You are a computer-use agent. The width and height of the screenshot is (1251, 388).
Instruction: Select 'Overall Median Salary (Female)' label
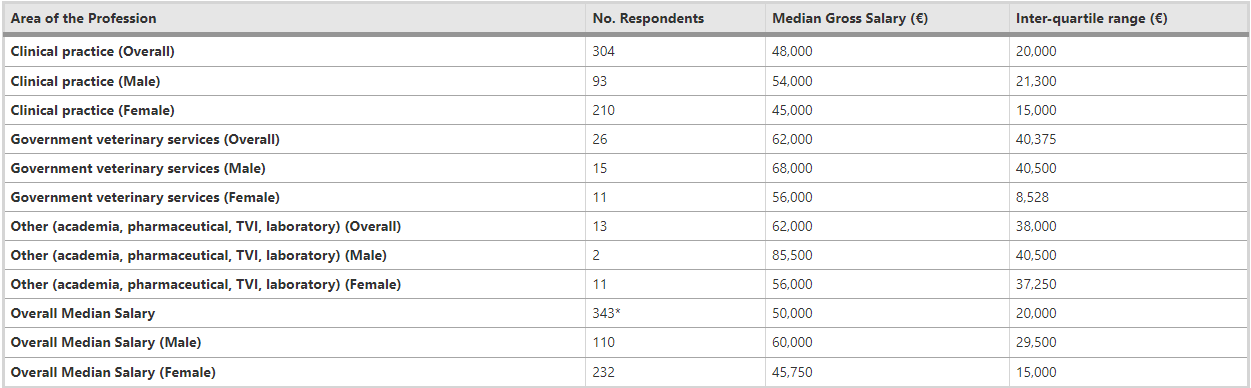point(113,372)
